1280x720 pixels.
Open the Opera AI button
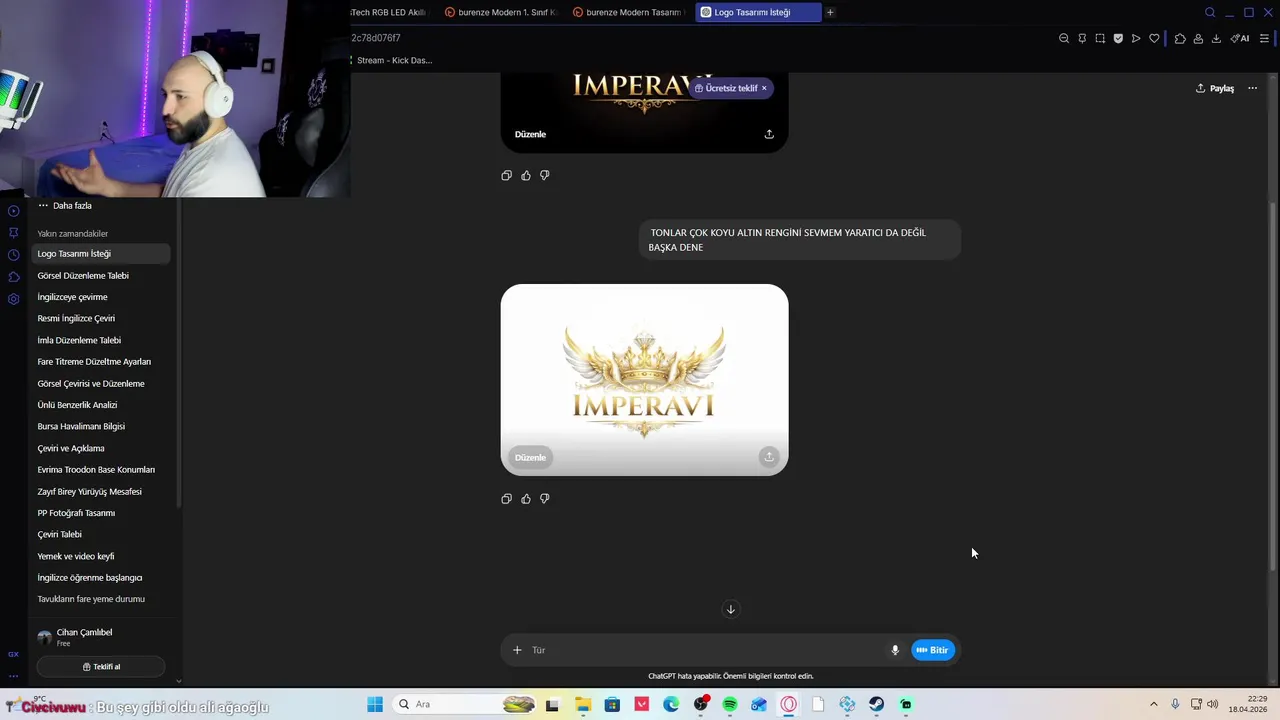(1240, 38)
